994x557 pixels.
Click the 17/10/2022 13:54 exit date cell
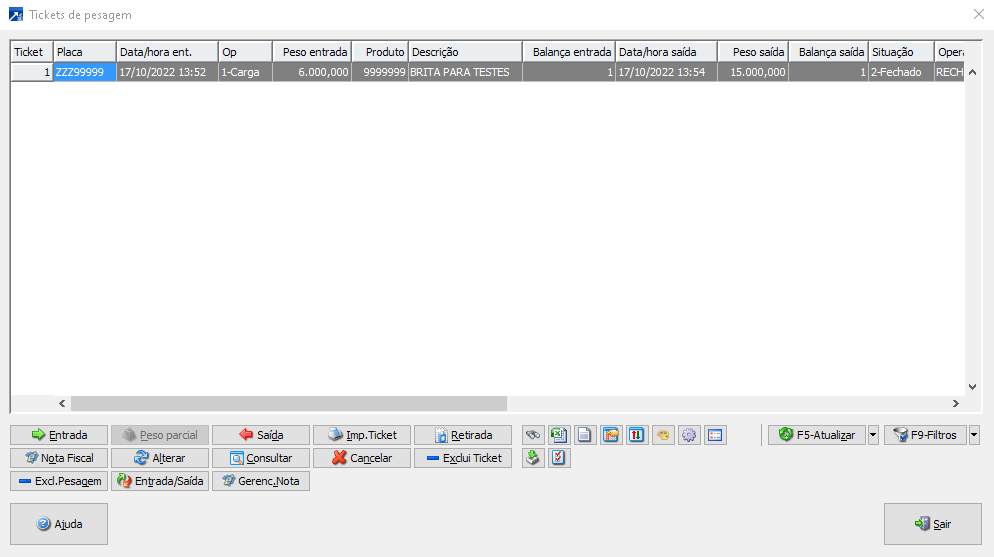tap(666, 72)
